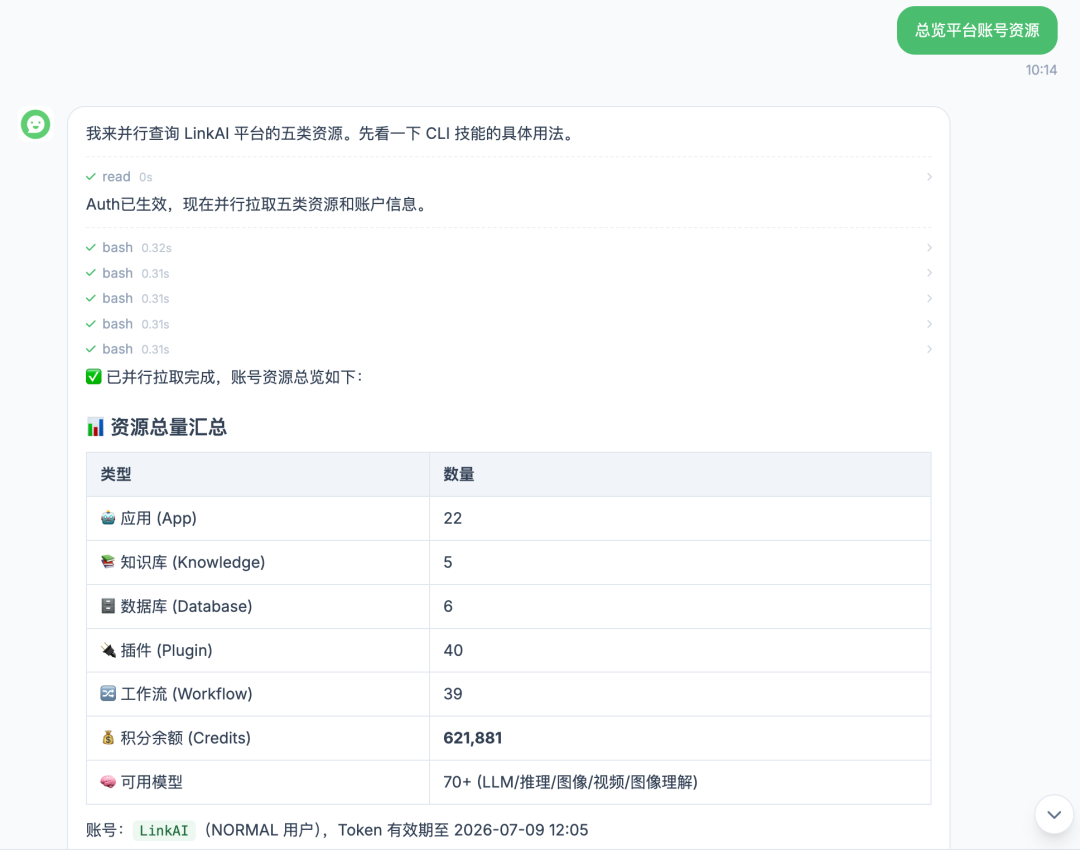Viewport: 1080px width, 850px height.
Task: Click the 70+ (LLM/推理/图像/视频/图像理解) cell
Action: [x=680, y=782]
